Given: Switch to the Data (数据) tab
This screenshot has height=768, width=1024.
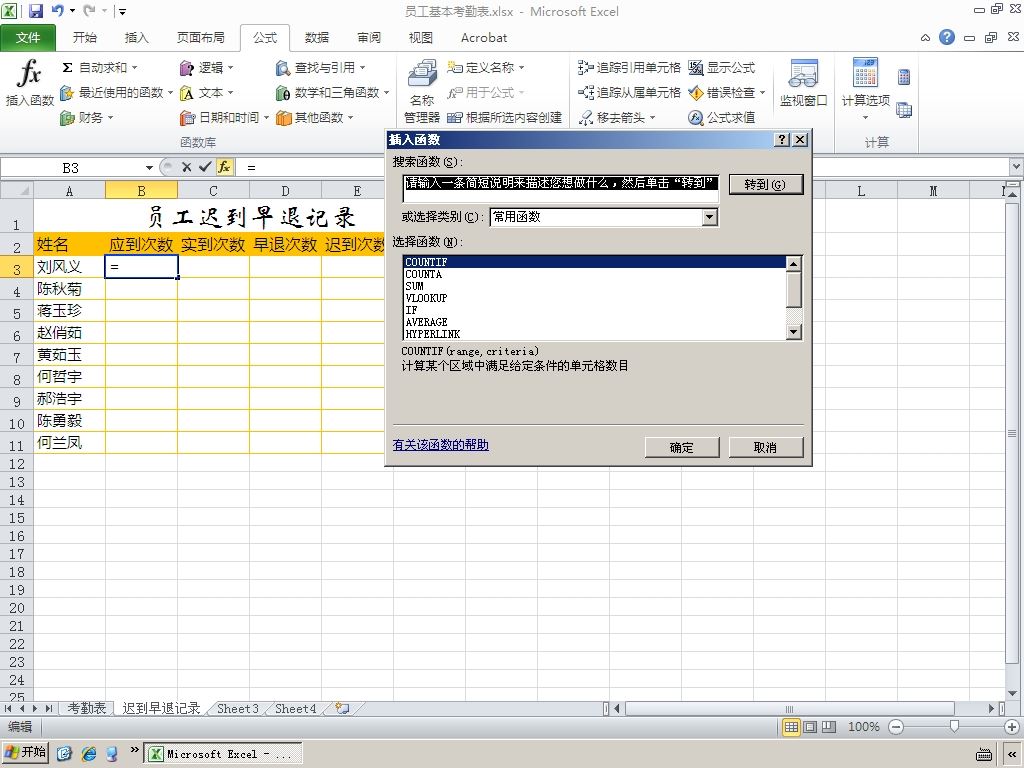Looking at the screenshot, I should coord(317,37).
